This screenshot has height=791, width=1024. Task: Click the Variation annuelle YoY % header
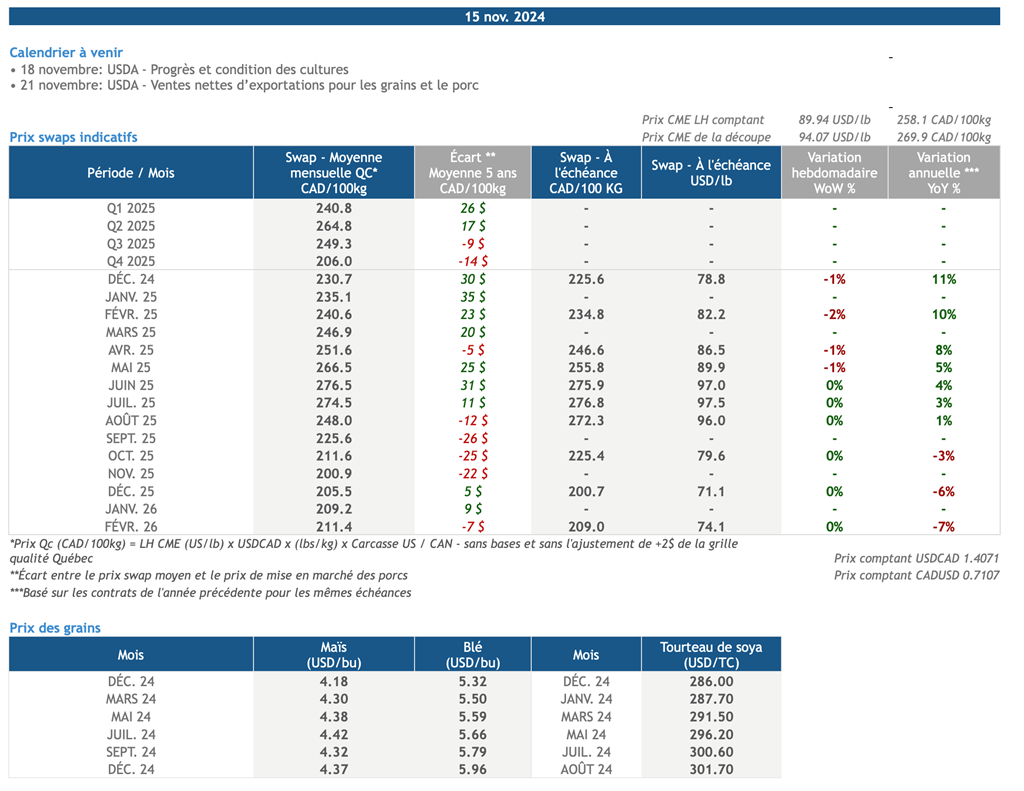click(x=943, y=173)
